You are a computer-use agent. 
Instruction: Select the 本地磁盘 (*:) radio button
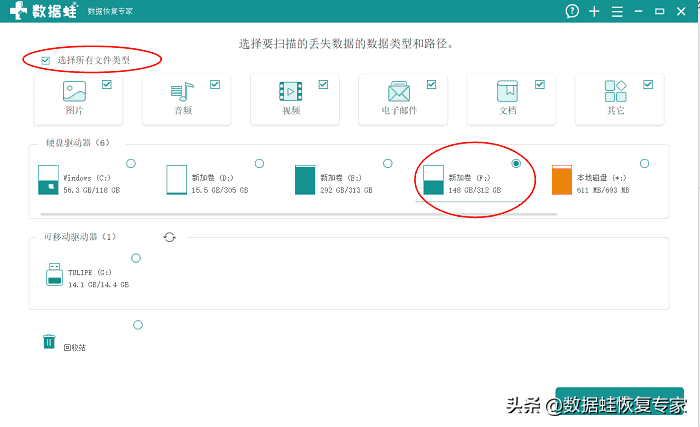tap(644, 163)
